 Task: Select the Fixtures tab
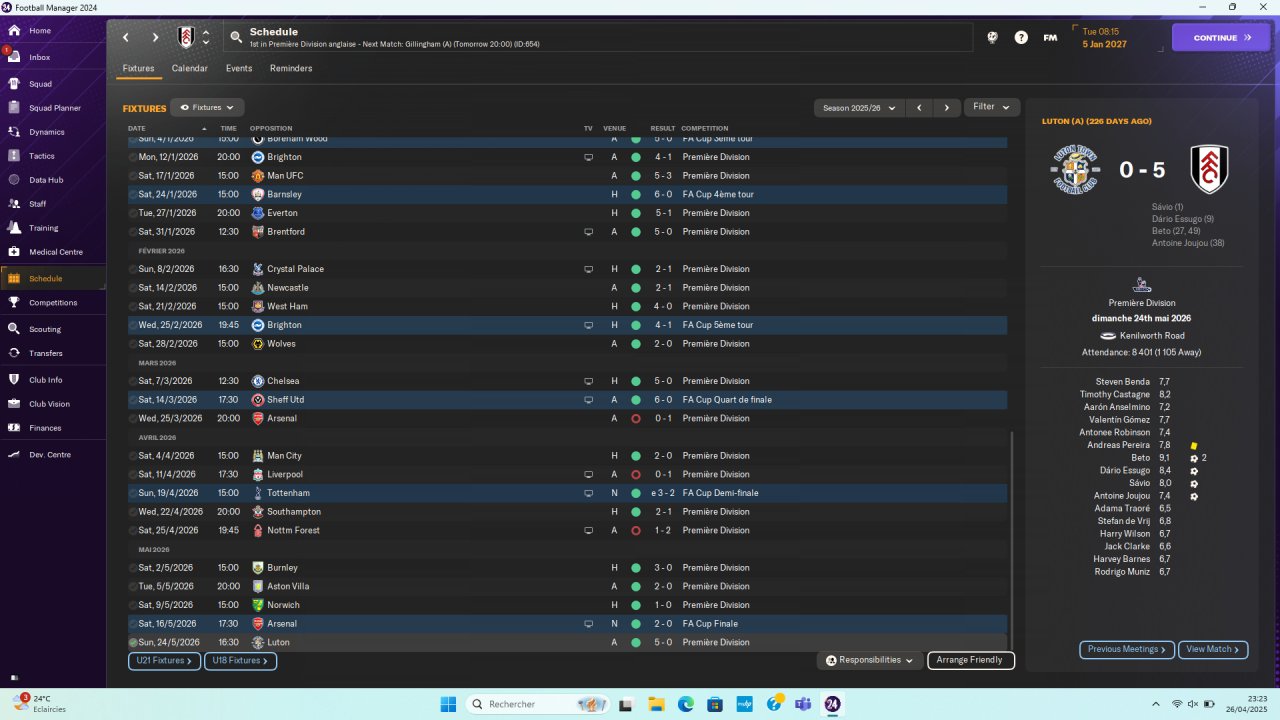pos(138,69)
